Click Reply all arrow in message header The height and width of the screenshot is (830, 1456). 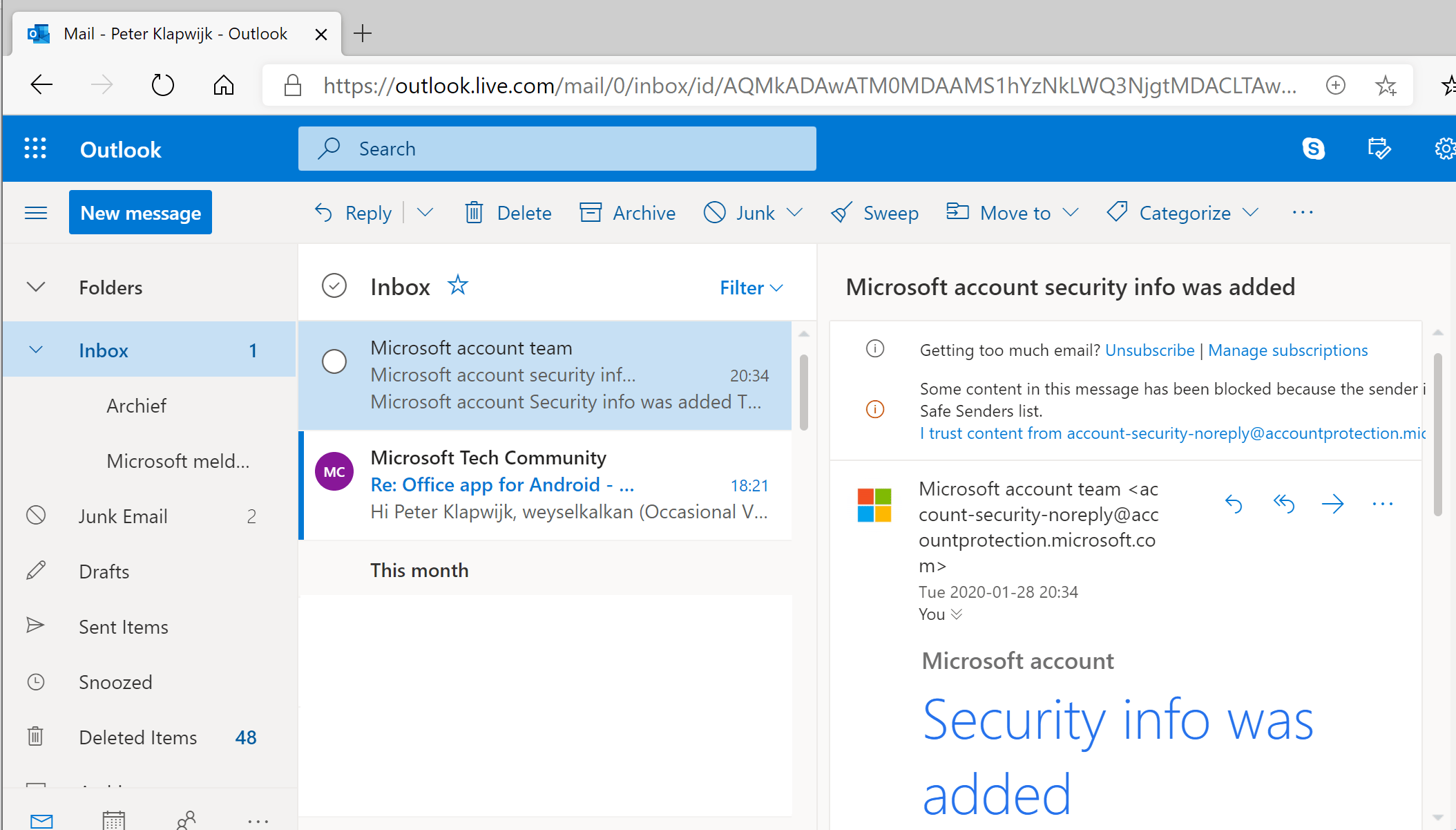point(1283,504)
